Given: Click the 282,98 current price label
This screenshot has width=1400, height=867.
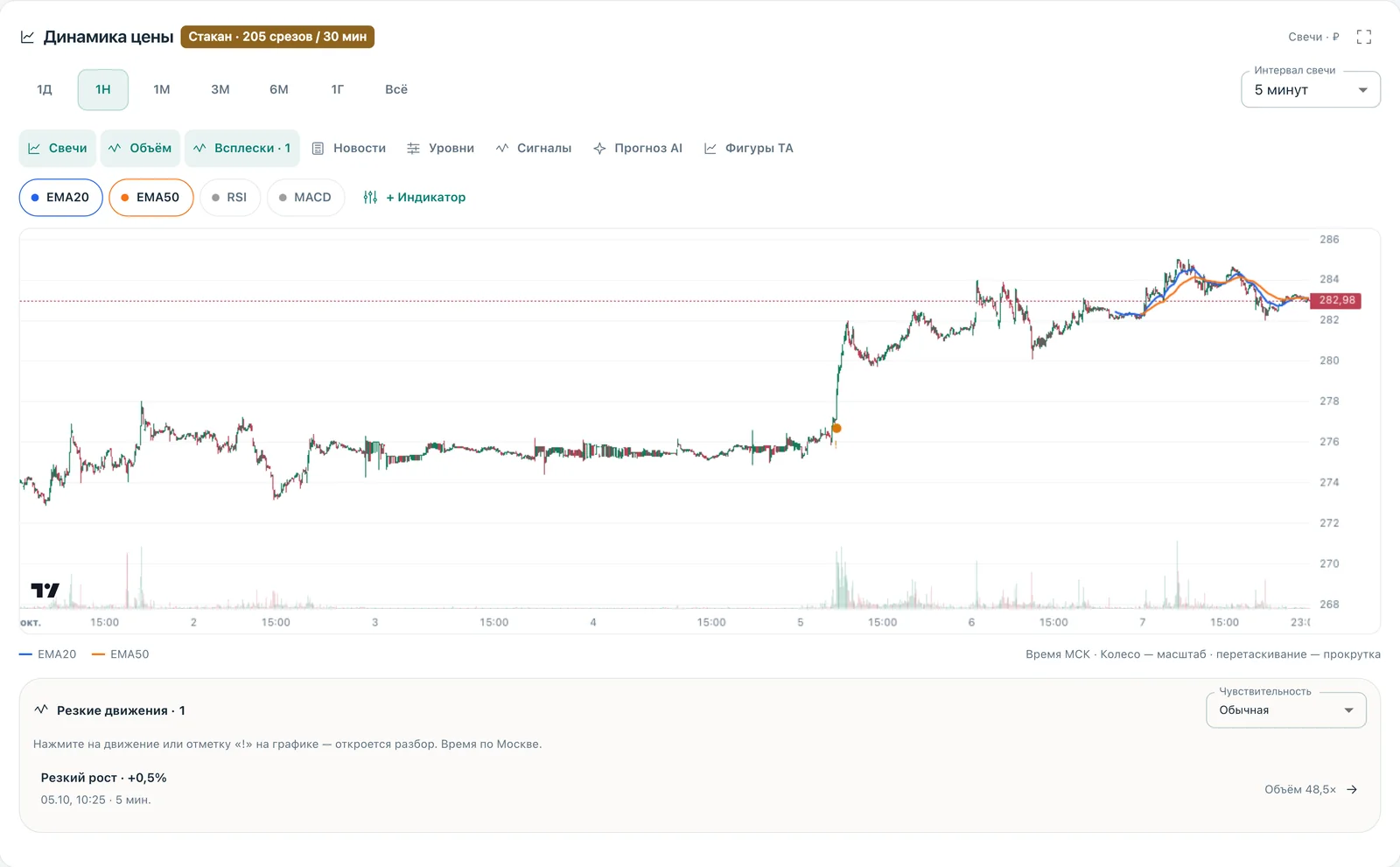Looking at the screenshot, I should coord(1336,300).
